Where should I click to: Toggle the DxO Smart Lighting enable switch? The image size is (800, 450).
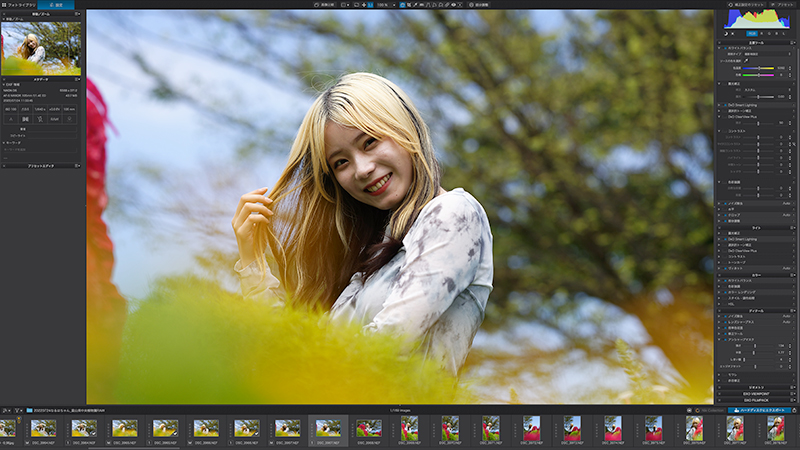pyautogui.click(x=726, y=105)
